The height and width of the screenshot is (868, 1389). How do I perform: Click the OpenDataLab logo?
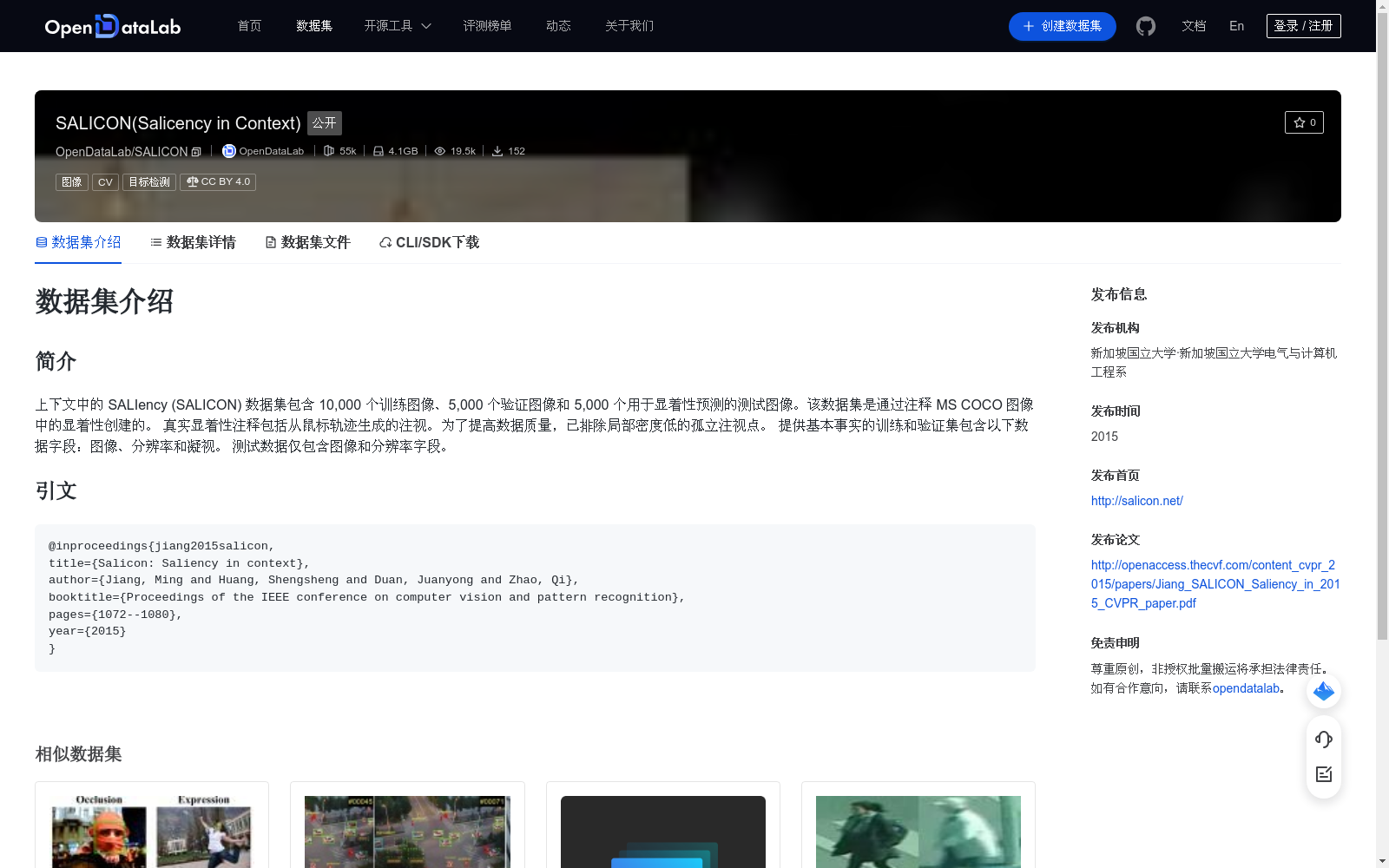(x=113, y=26)
